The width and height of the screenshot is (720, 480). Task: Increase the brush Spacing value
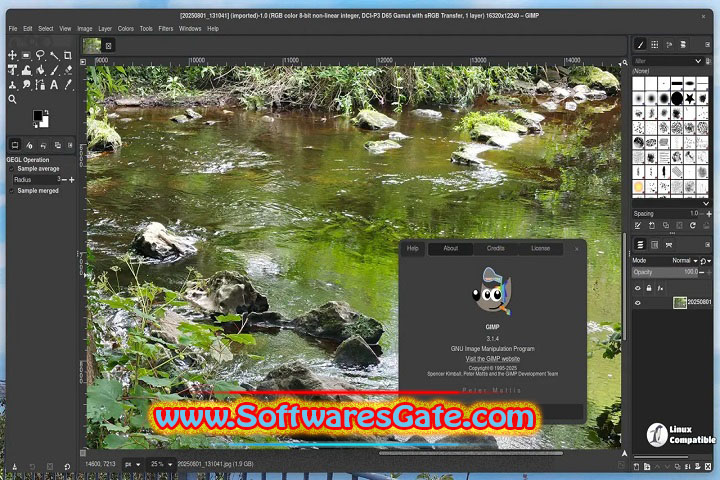709,214
